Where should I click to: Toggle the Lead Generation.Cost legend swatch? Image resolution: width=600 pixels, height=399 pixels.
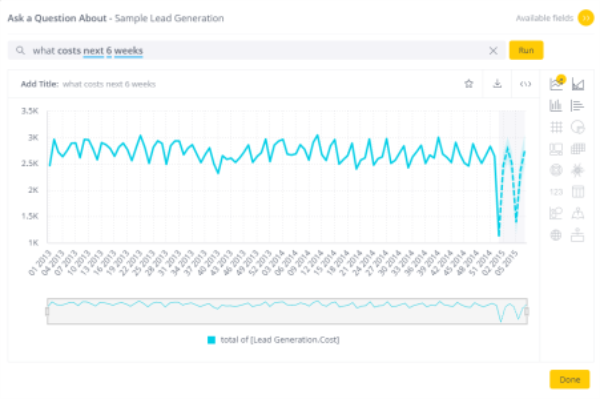211,340
